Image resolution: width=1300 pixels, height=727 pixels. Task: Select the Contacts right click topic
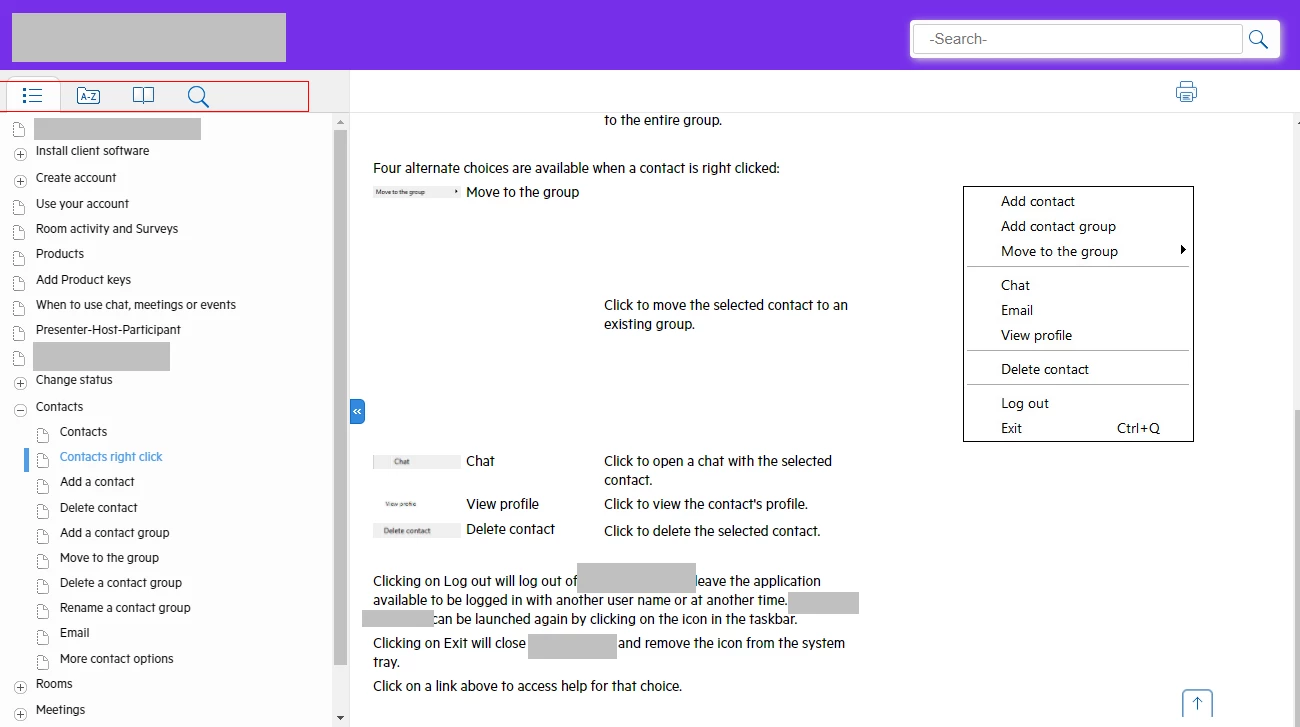(111, 457)
